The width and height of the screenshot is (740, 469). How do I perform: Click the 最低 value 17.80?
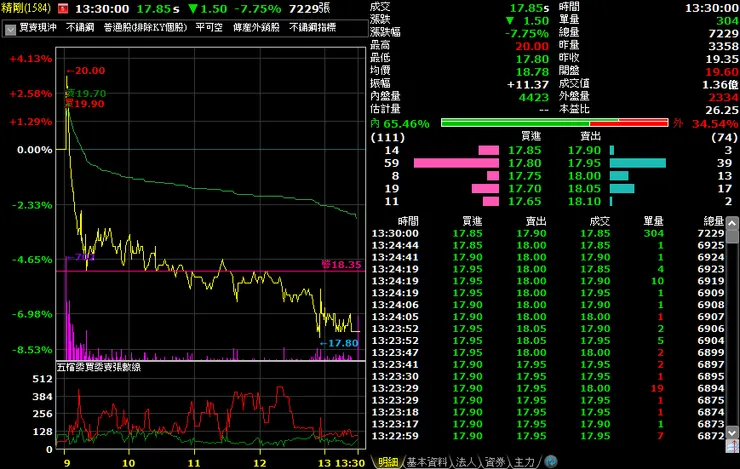point(532,59)
